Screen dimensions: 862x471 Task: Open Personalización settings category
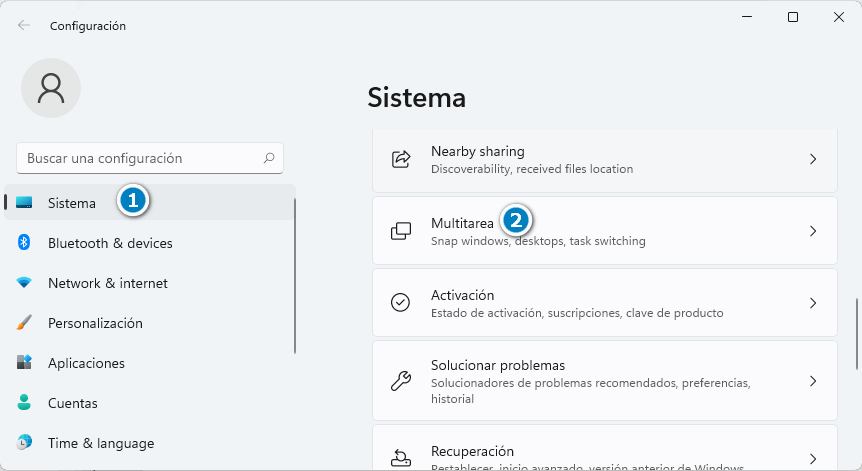point(150,323)
